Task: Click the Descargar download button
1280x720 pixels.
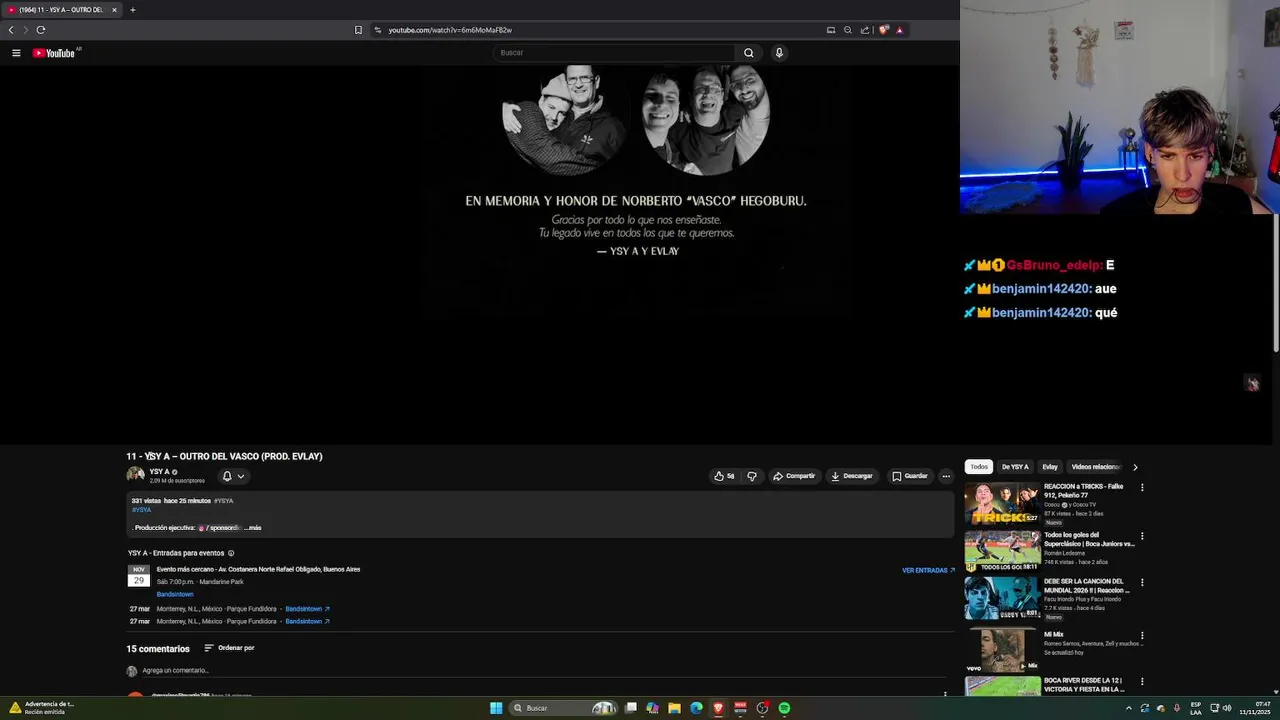Action: click(852, 476)
